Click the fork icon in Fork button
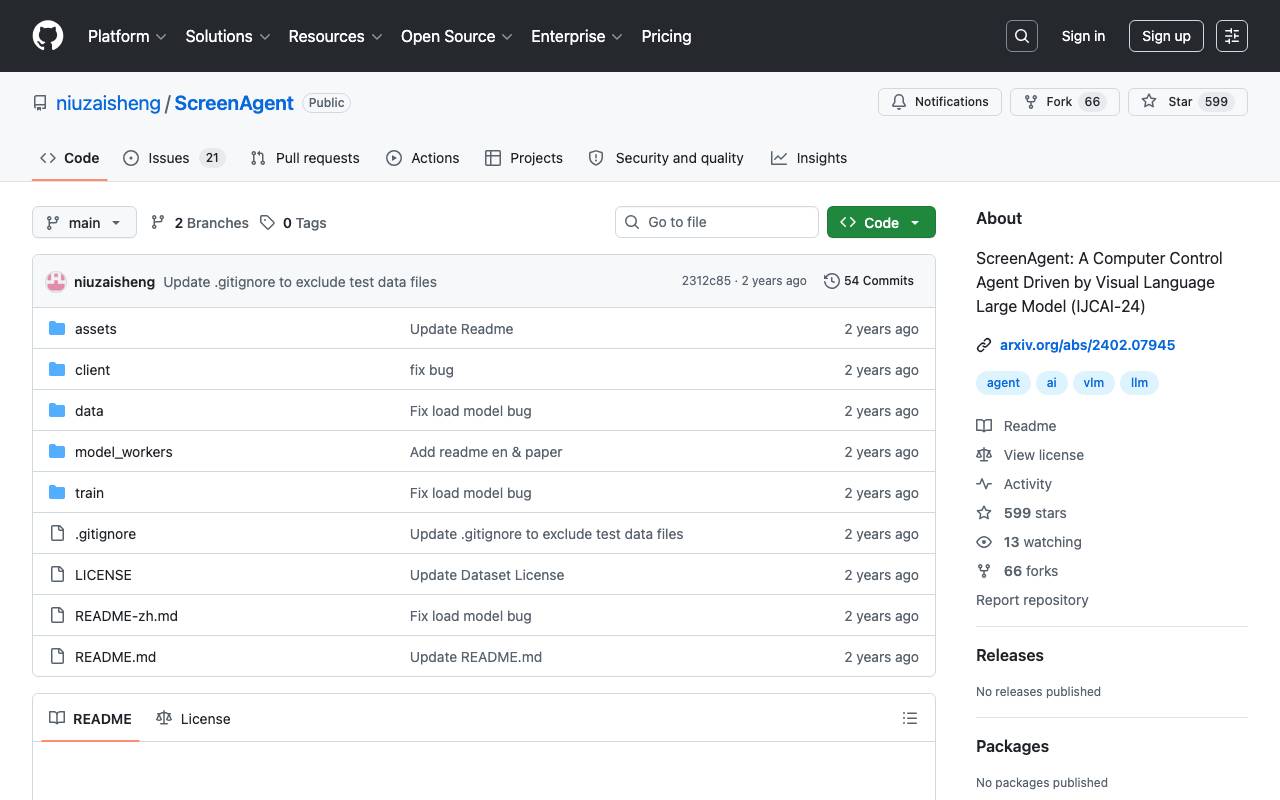 pyautogui.click(x=1031, y=102)
